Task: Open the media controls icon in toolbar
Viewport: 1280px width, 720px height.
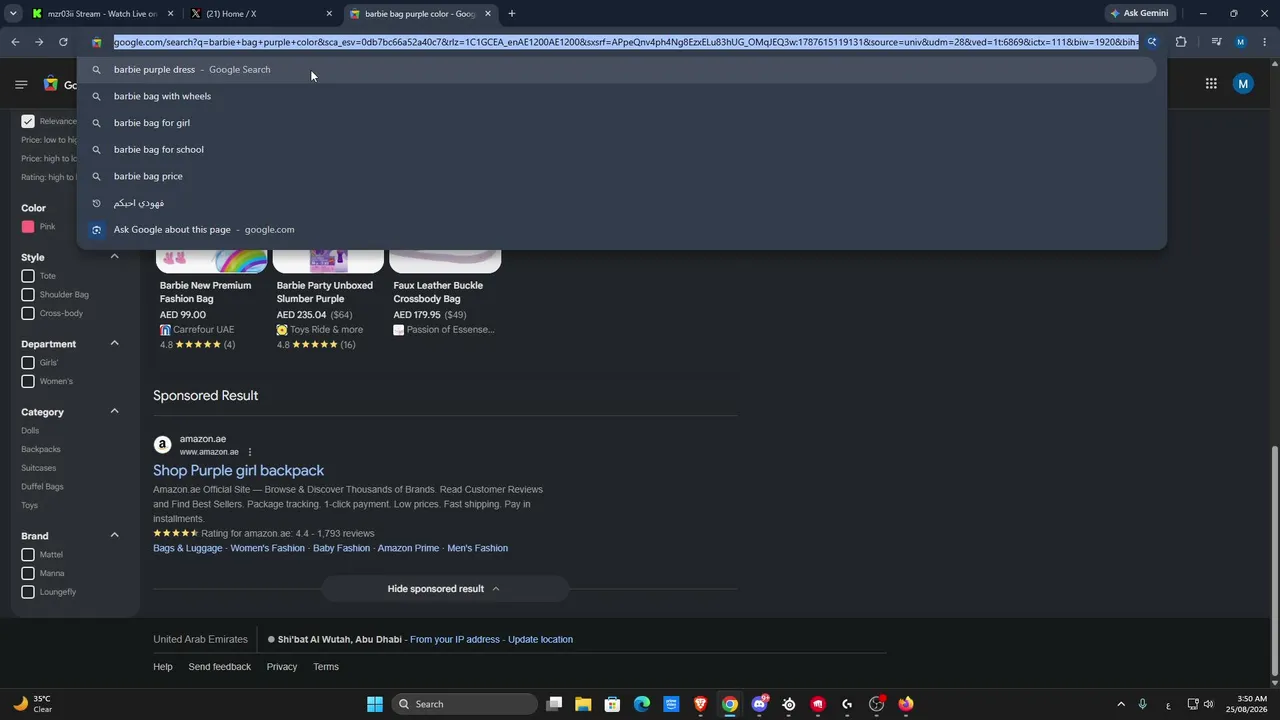Action: point(1216,42)
